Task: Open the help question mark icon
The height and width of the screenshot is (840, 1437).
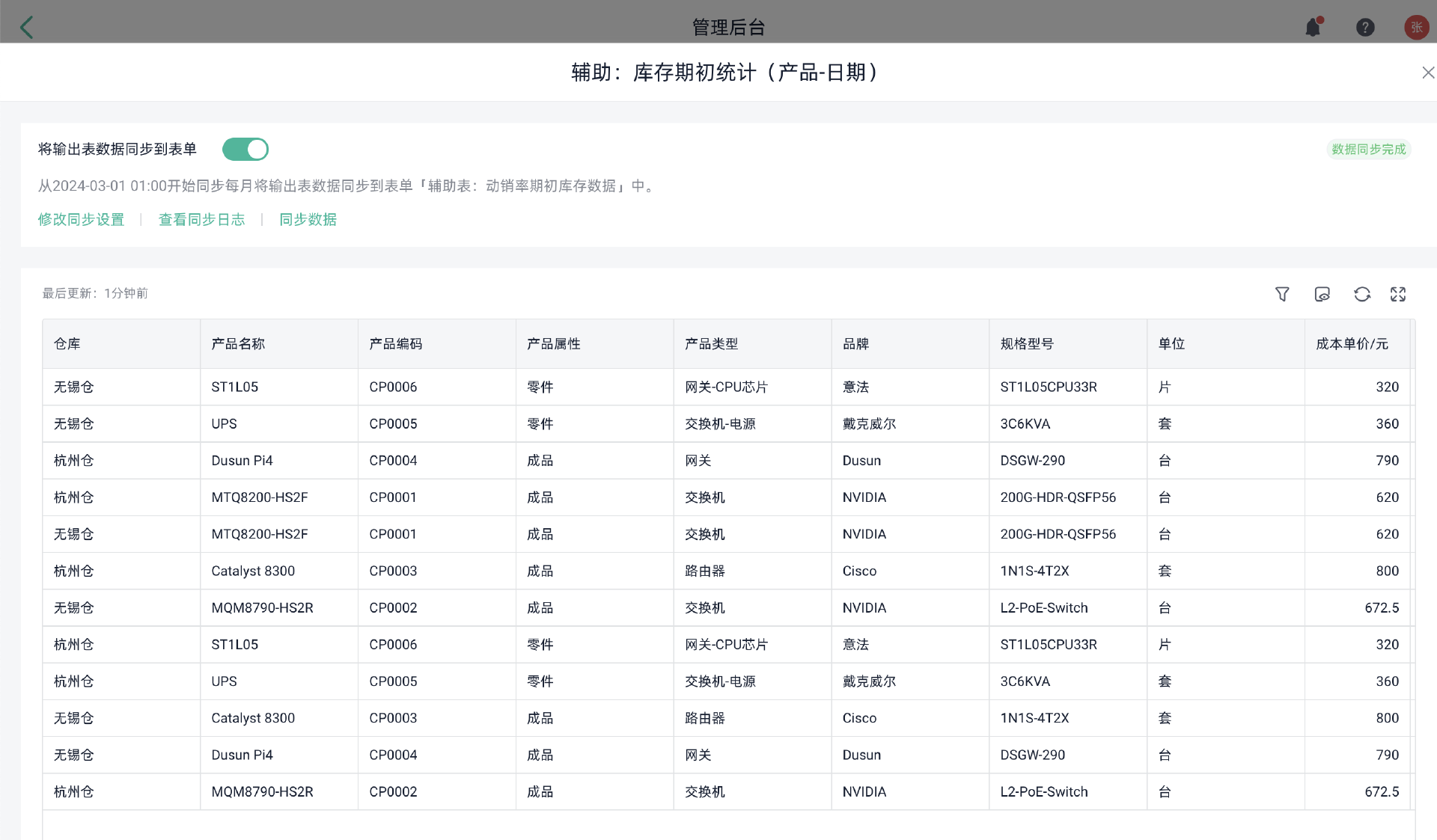Action: (1365, 28)
